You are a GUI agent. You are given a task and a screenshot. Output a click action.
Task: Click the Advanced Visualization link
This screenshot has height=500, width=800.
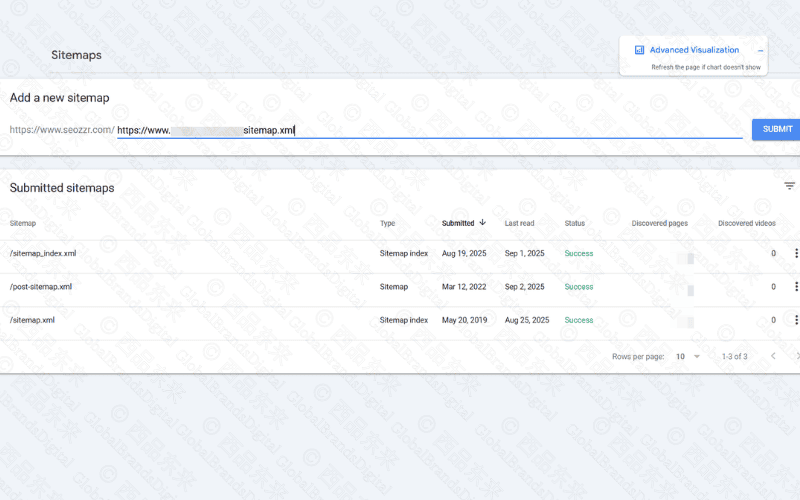point(694,50)
